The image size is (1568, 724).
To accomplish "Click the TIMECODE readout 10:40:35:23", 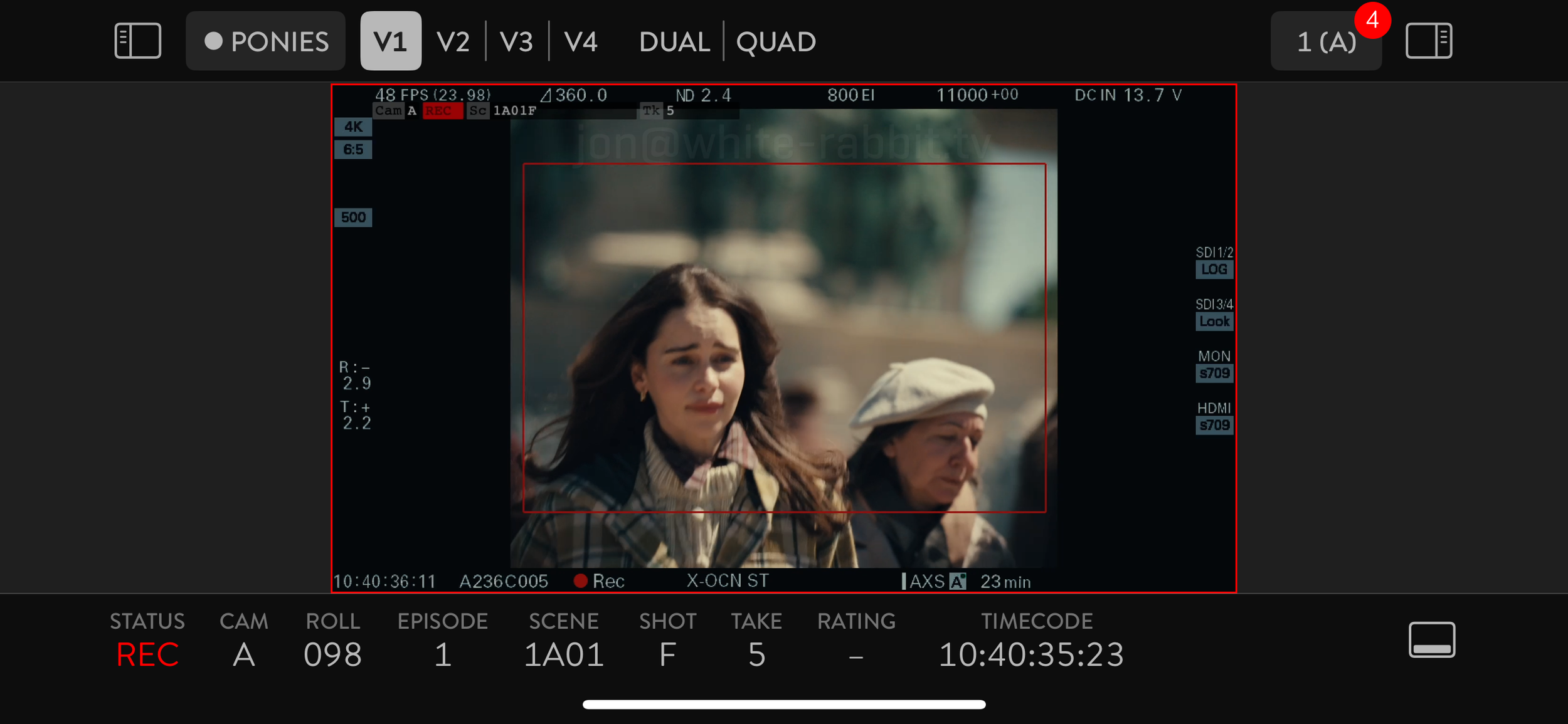I will 1031,654.
